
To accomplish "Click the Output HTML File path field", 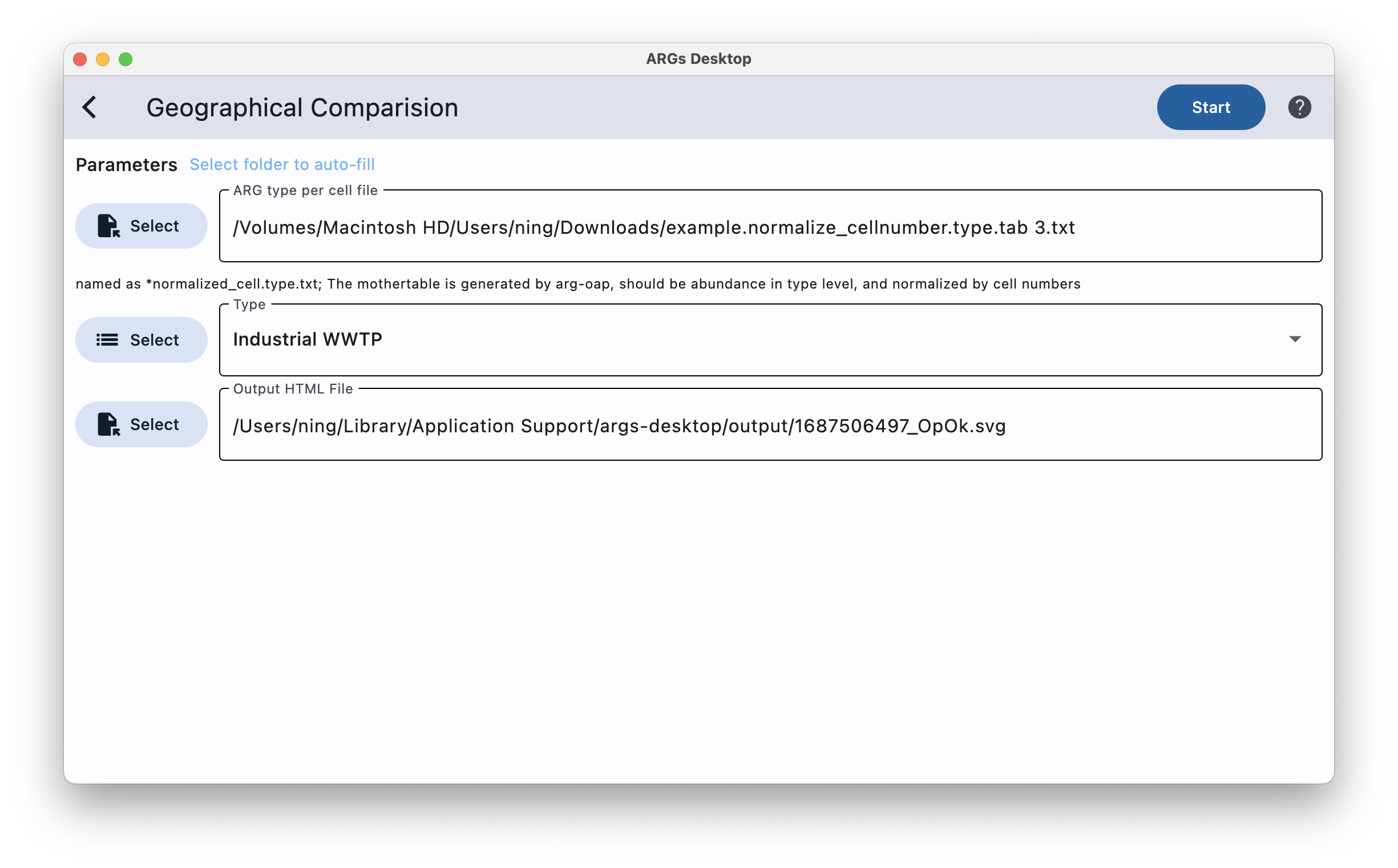I will [x=770, y=425].
